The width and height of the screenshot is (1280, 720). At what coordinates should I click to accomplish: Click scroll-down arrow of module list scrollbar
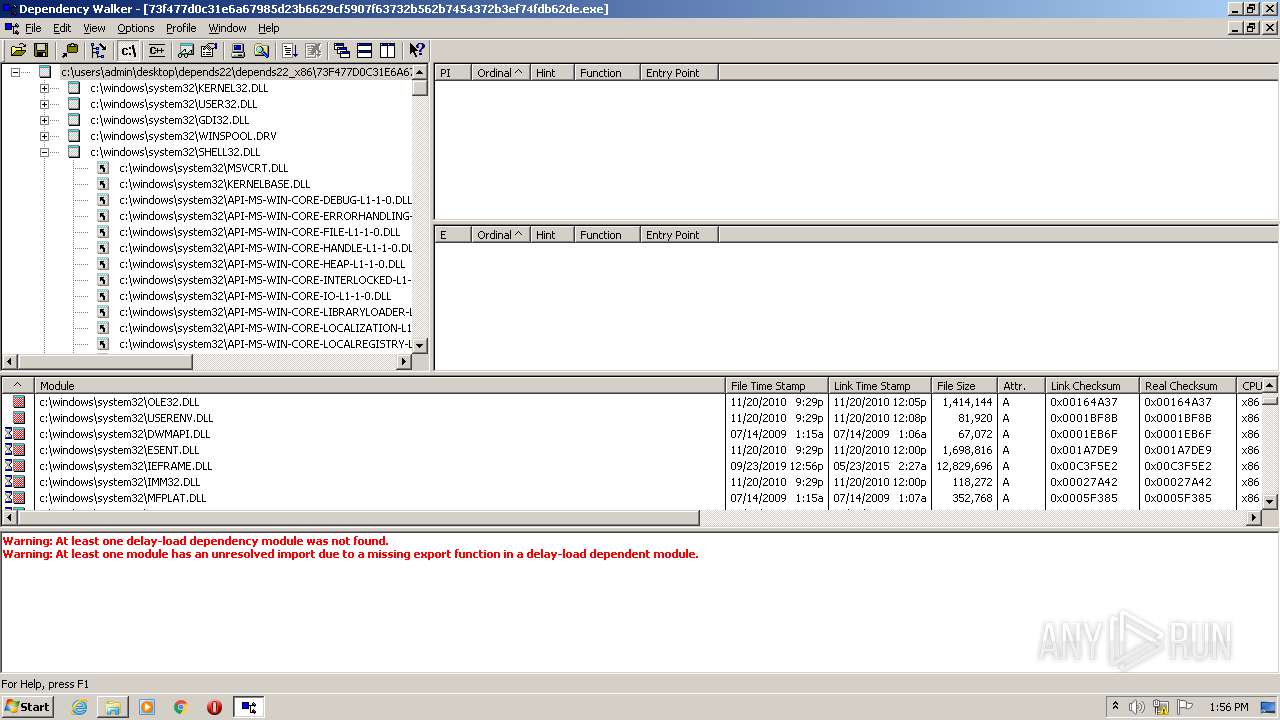coord(1270,501)
